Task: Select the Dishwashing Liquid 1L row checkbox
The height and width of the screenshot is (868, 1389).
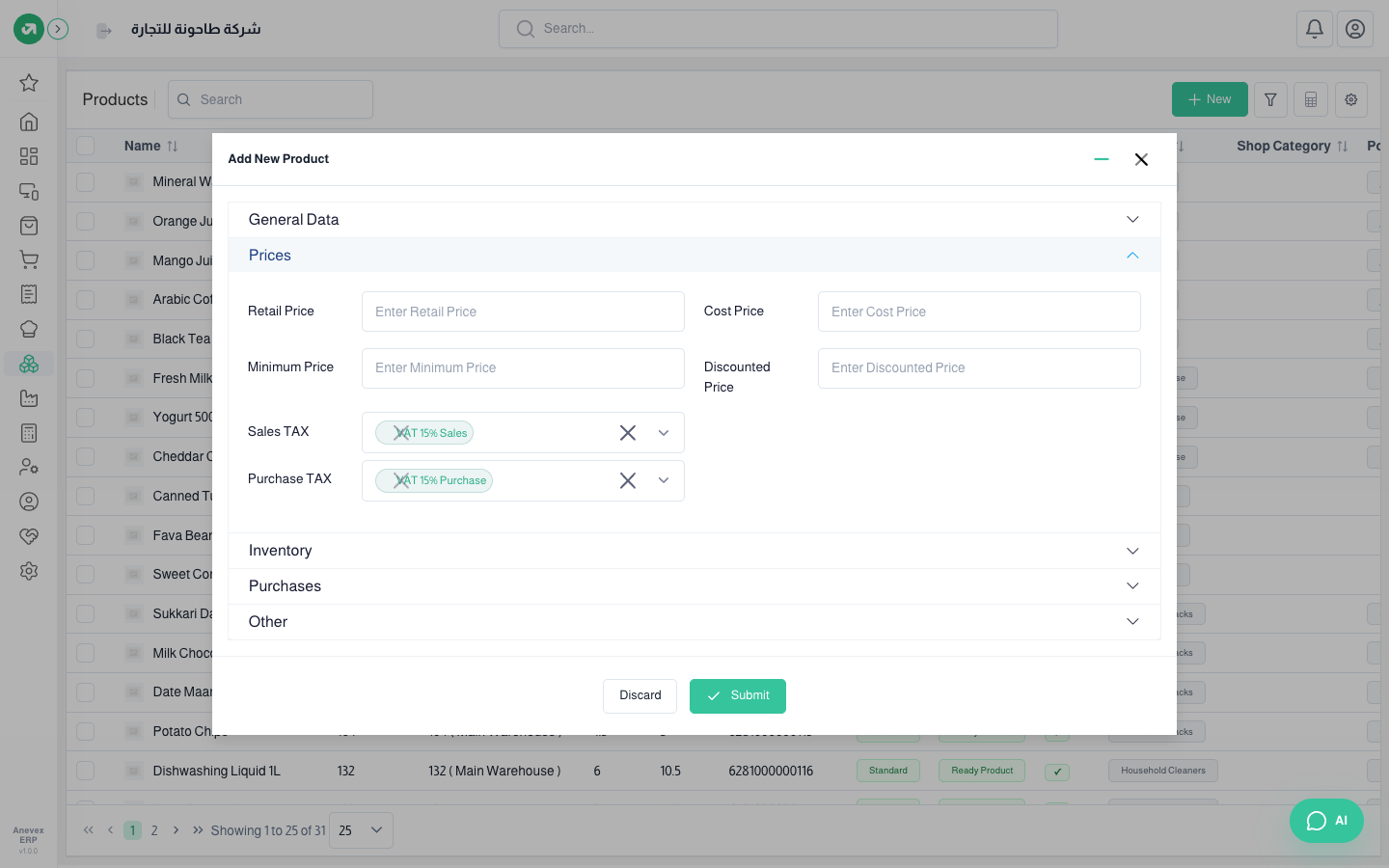Action: pos(86,771)
